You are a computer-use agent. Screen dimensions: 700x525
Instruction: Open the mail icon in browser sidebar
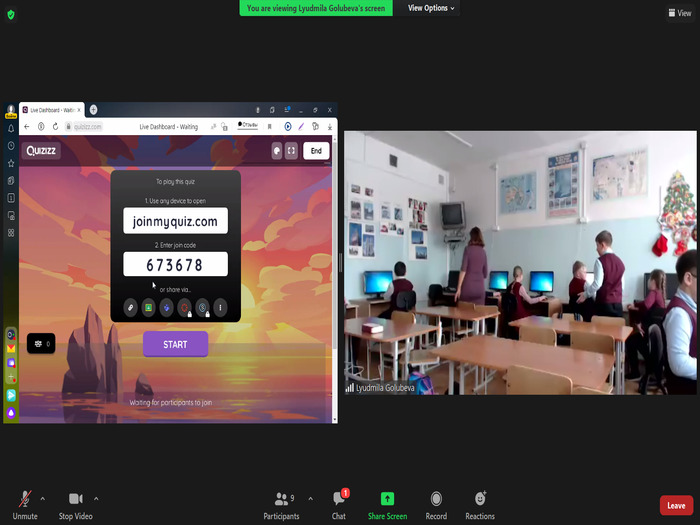click(x=11, y=348)
